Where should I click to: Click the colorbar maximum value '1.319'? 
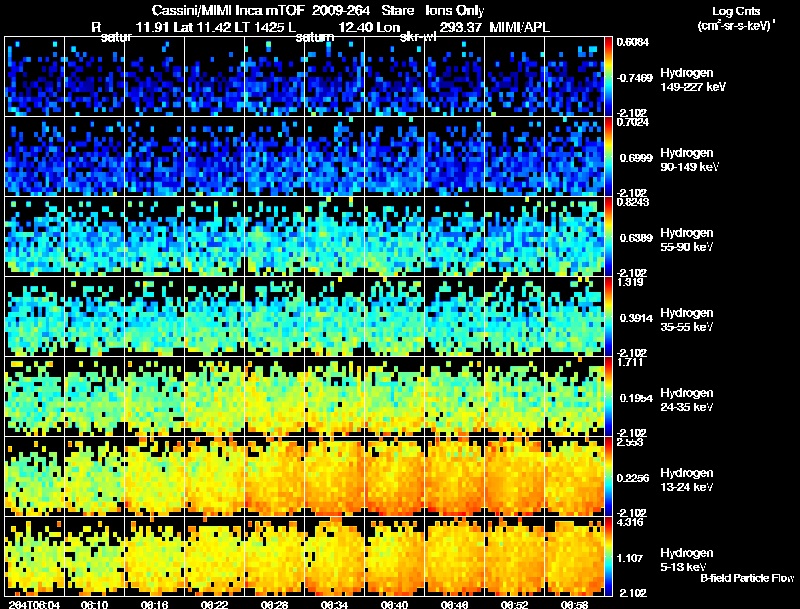[630, 282]
